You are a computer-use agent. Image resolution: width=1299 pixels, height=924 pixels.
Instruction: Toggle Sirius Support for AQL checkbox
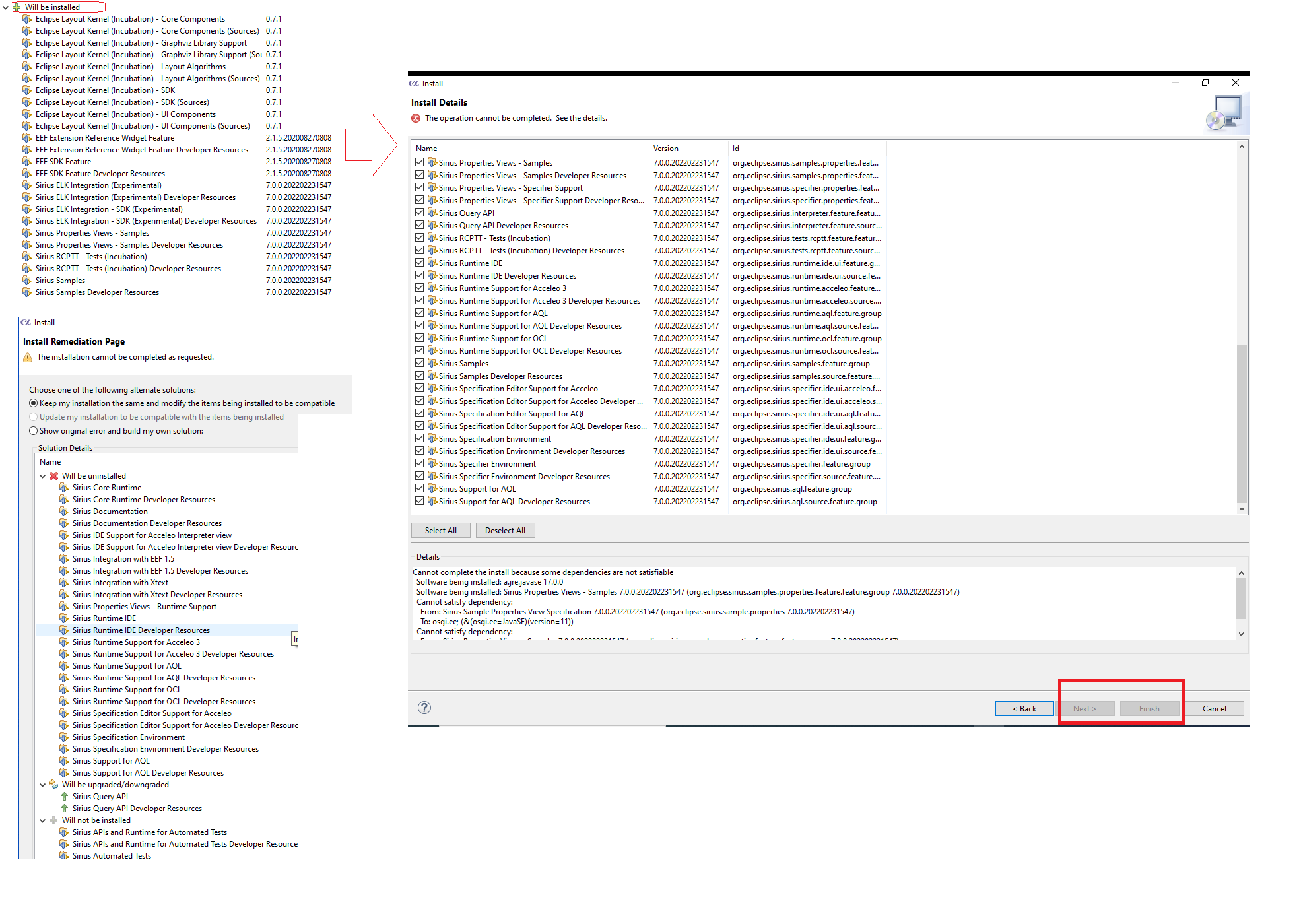point(419,488)
